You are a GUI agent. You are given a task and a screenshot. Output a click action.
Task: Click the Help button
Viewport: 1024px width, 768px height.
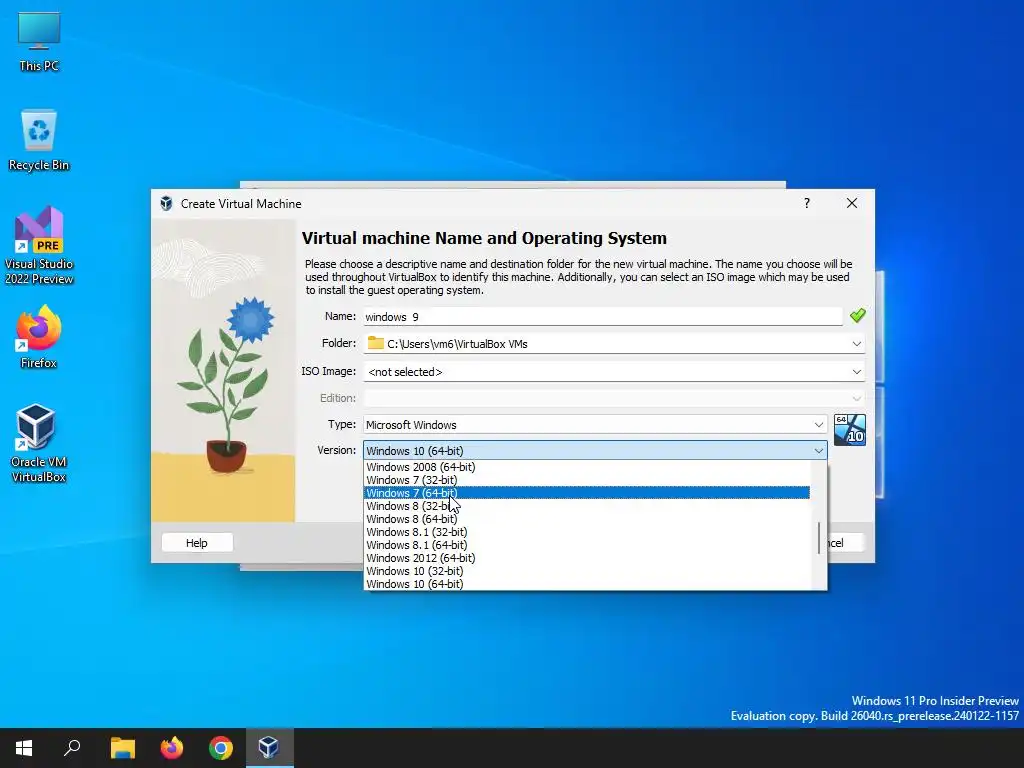click(197, 543)
